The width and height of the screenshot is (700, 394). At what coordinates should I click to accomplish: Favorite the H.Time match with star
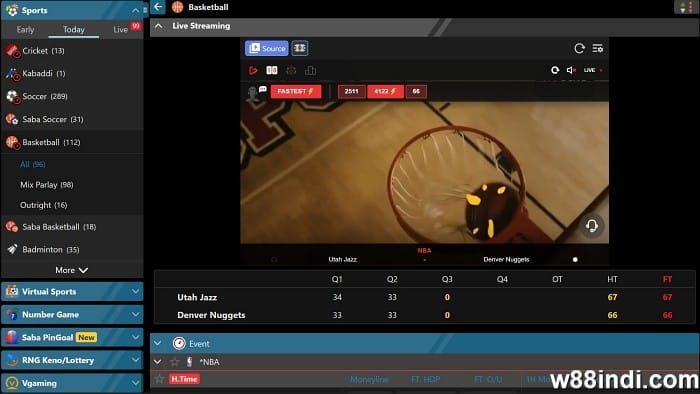click(x=159, y=380)
